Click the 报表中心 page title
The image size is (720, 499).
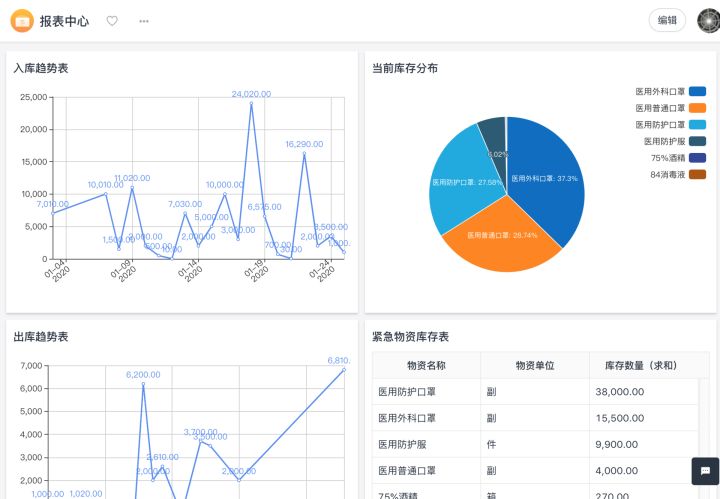point(64,21)
